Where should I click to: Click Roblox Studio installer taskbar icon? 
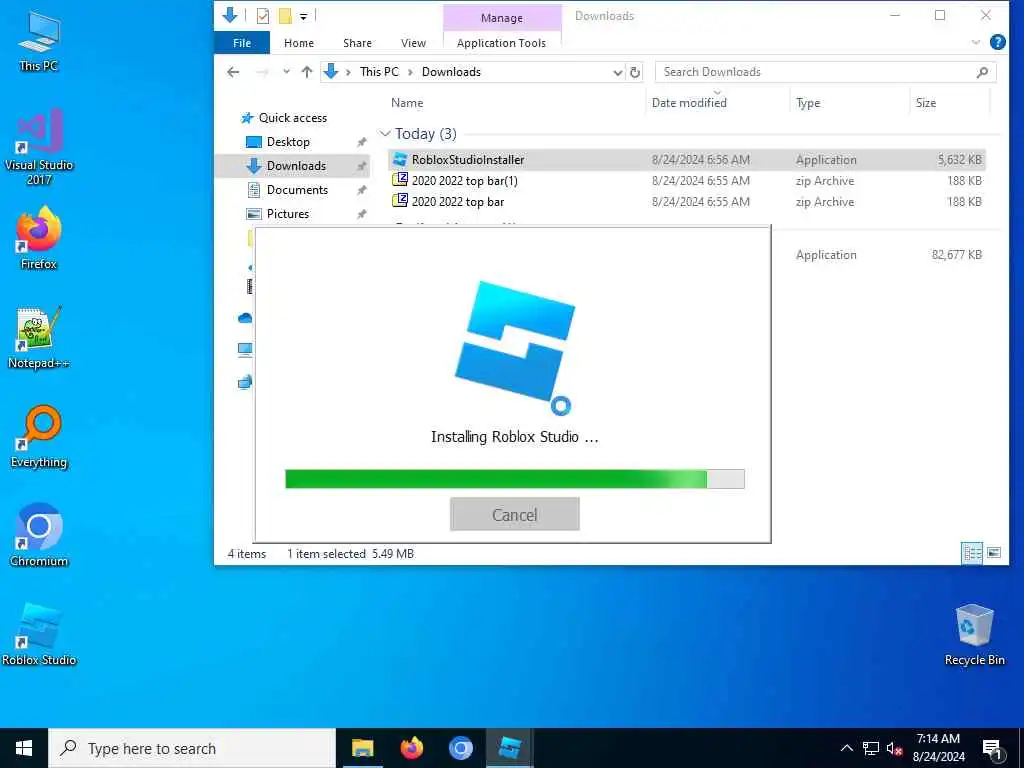509,748
